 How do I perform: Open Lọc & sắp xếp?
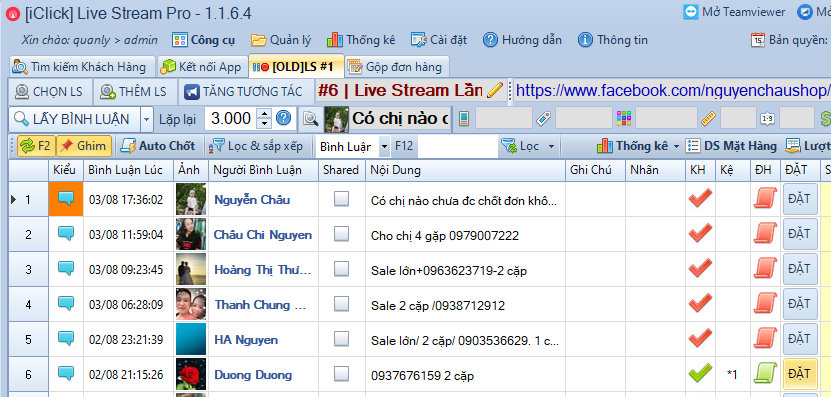[x=257, y=146]
